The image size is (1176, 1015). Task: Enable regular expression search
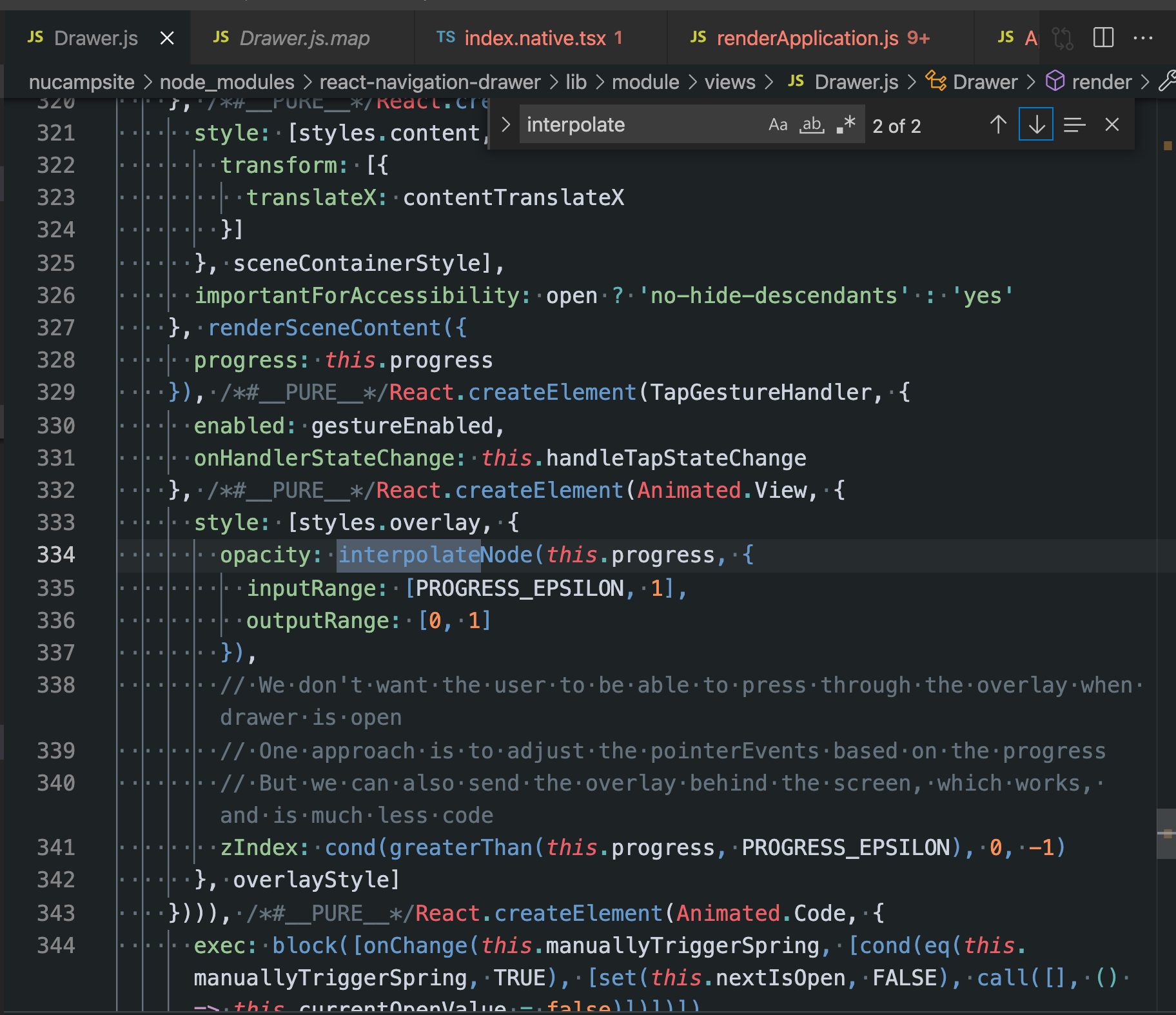click(845, 124)
